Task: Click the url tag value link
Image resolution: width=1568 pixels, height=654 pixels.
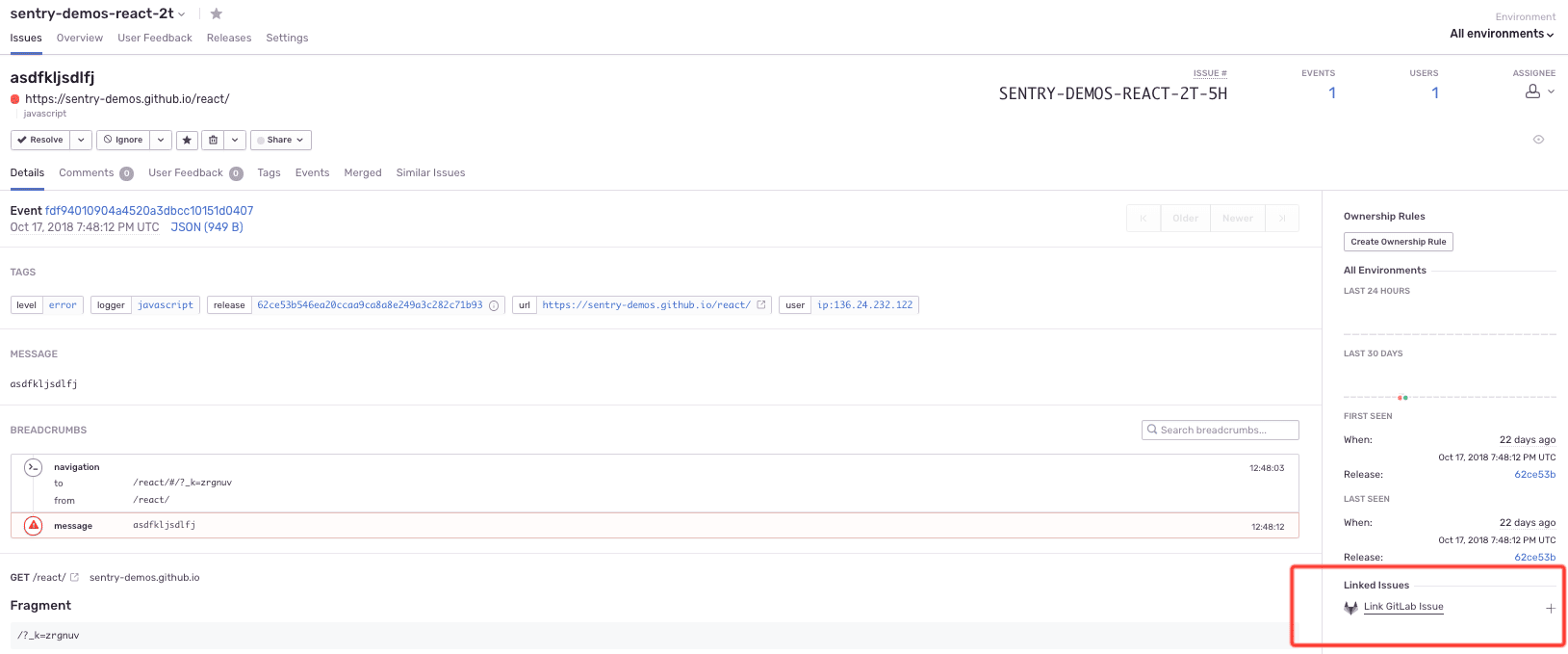Action: [x=646, y=305]
